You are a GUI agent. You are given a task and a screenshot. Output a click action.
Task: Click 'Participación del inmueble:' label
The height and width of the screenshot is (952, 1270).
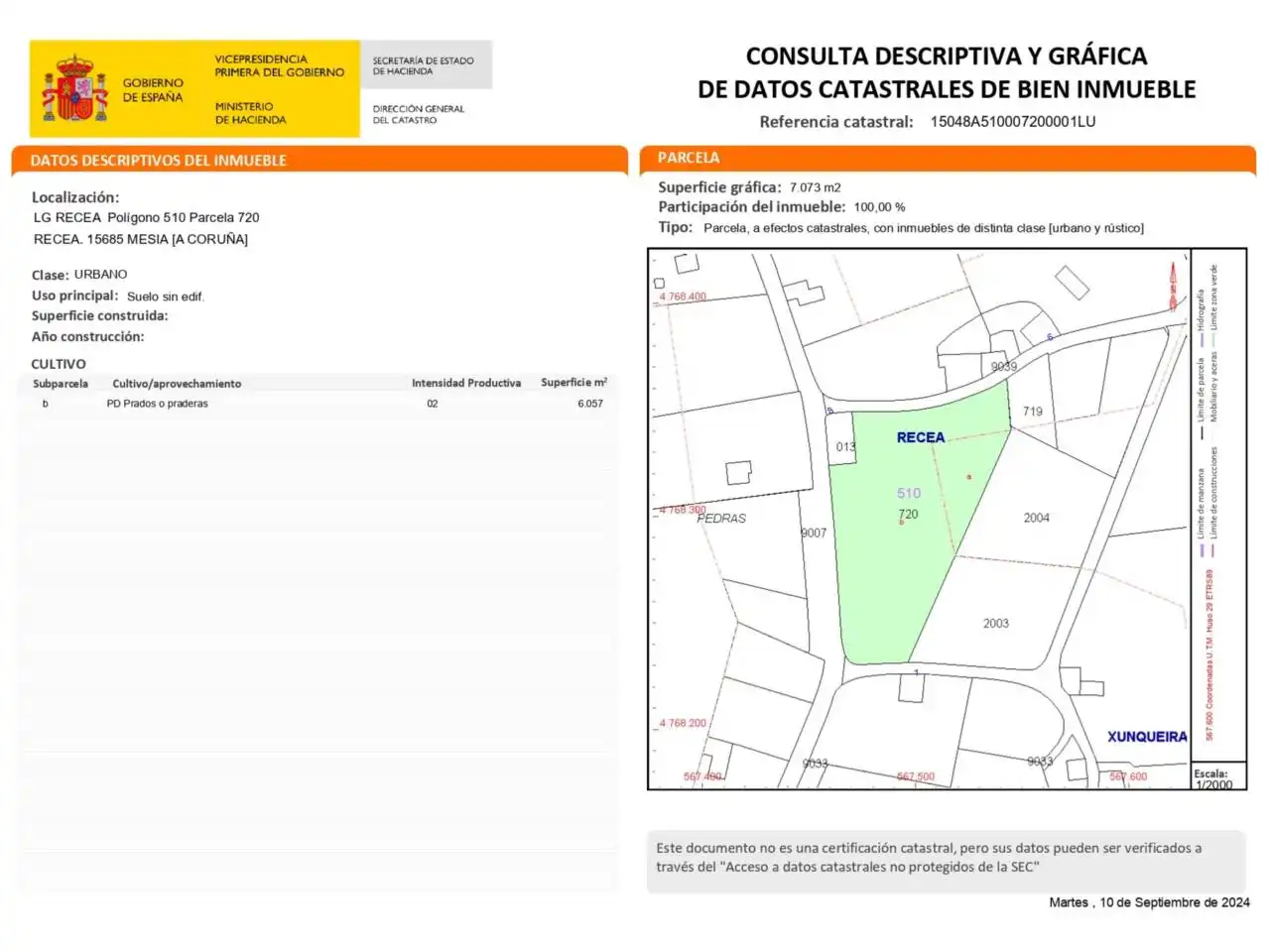(751, 207)
